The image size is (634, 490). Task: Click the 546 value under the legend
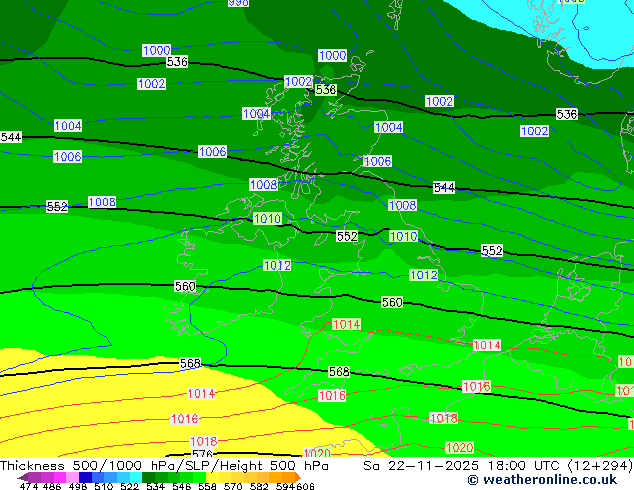pos(182,486)
